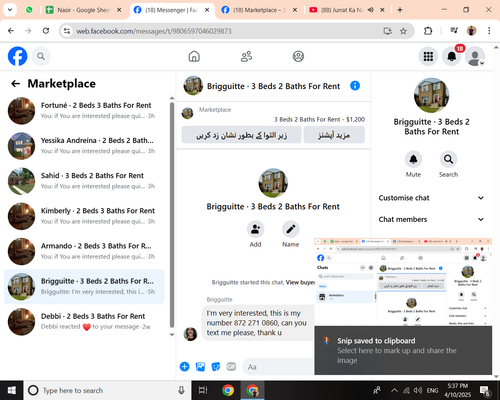Click the Urdu more options button

tap(334, 135)
